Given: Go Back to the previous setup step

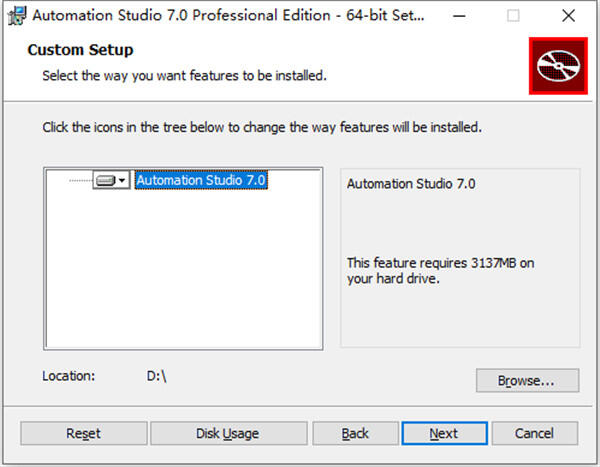Looking at the screenshot, I should [x=355, y=433].
